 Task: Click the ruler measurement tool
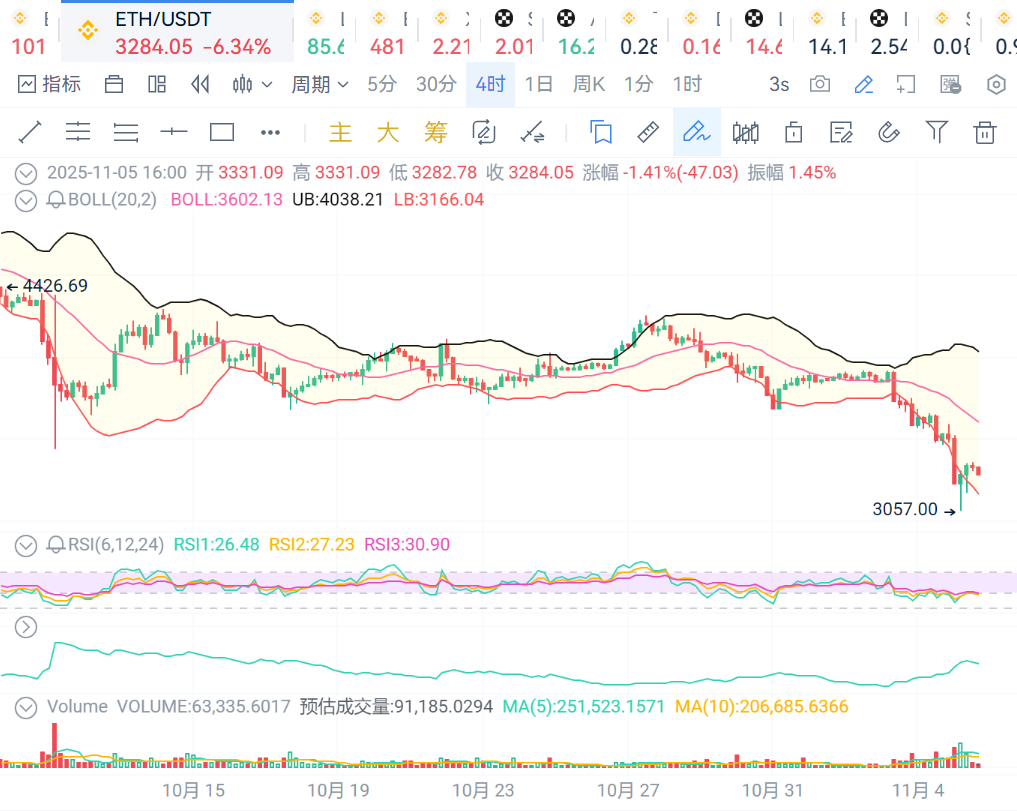648,132
